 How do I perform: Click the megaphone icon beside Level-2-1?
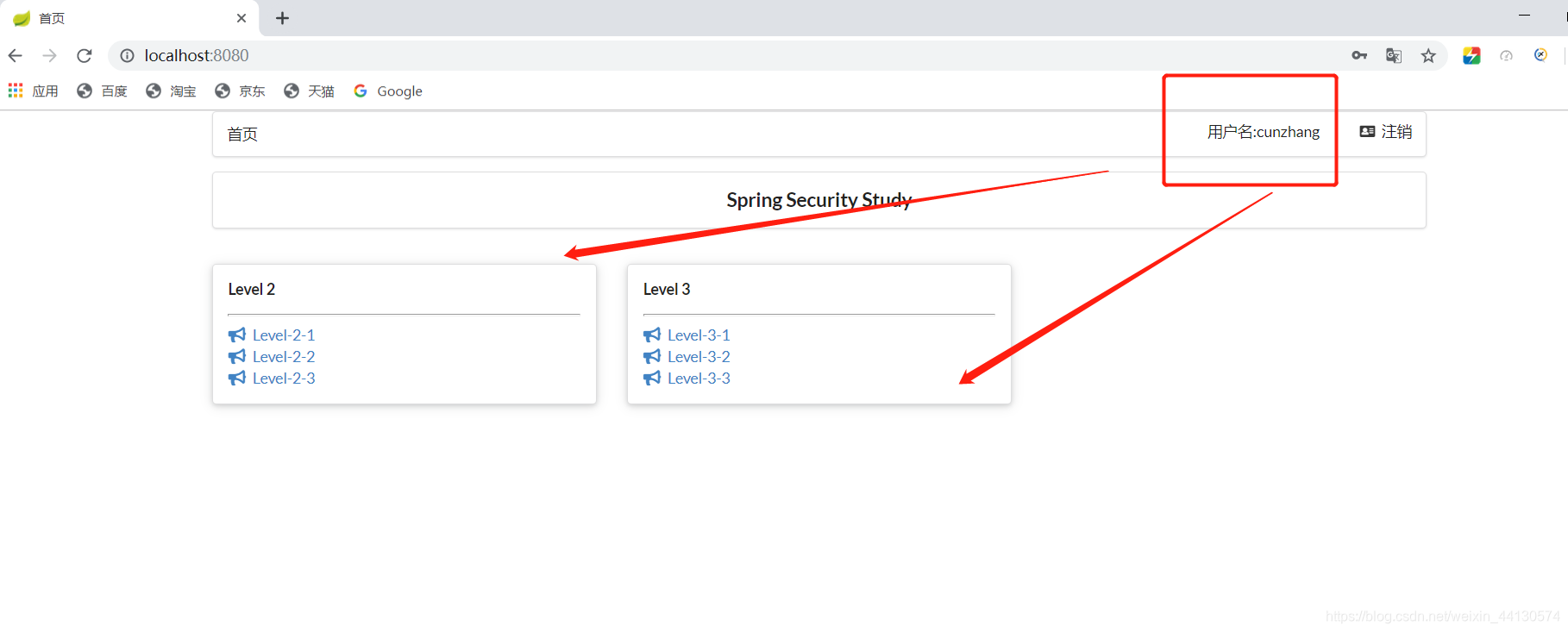click(237, 335)
